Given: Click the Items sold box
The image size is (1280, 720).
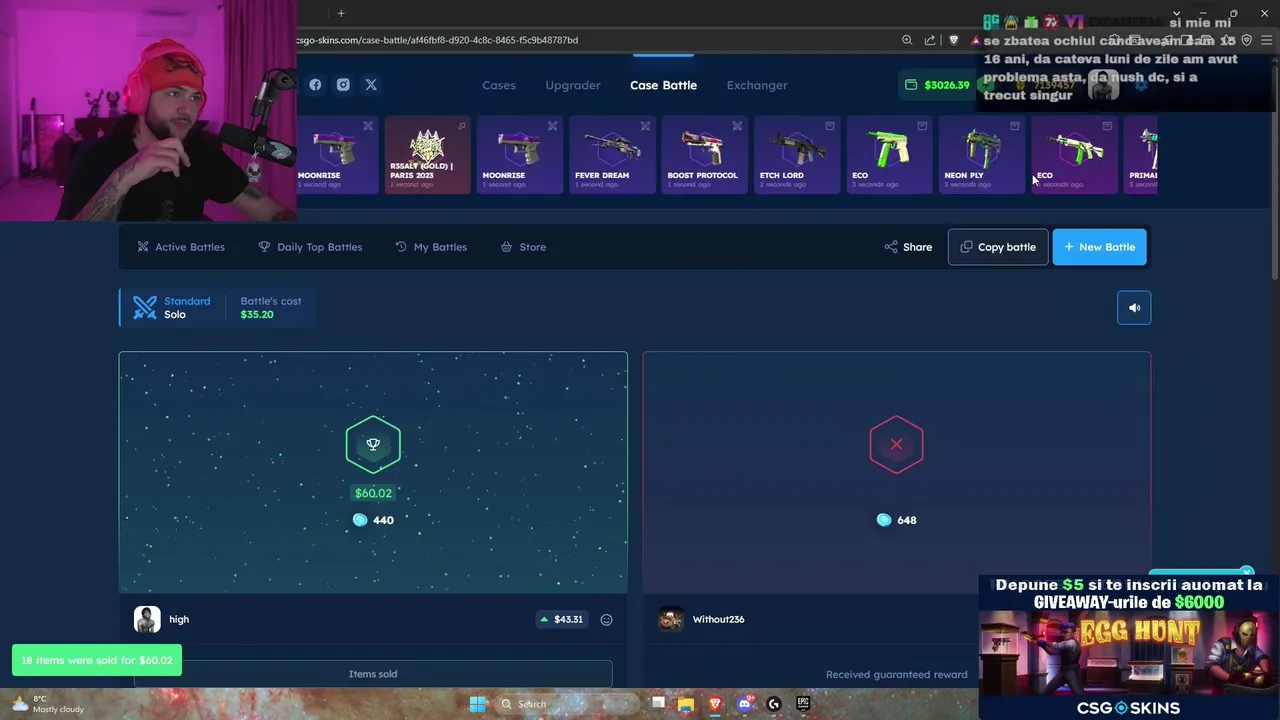Looking at the screenshot, I should pos(373,674).
